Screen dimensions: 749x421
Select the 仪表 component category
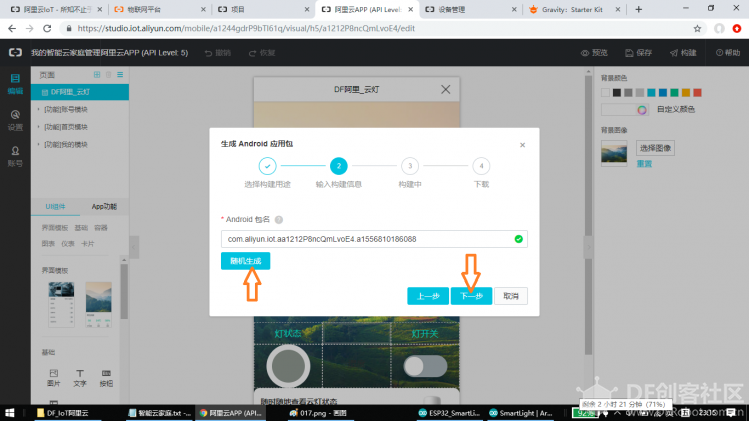[68, 244]
